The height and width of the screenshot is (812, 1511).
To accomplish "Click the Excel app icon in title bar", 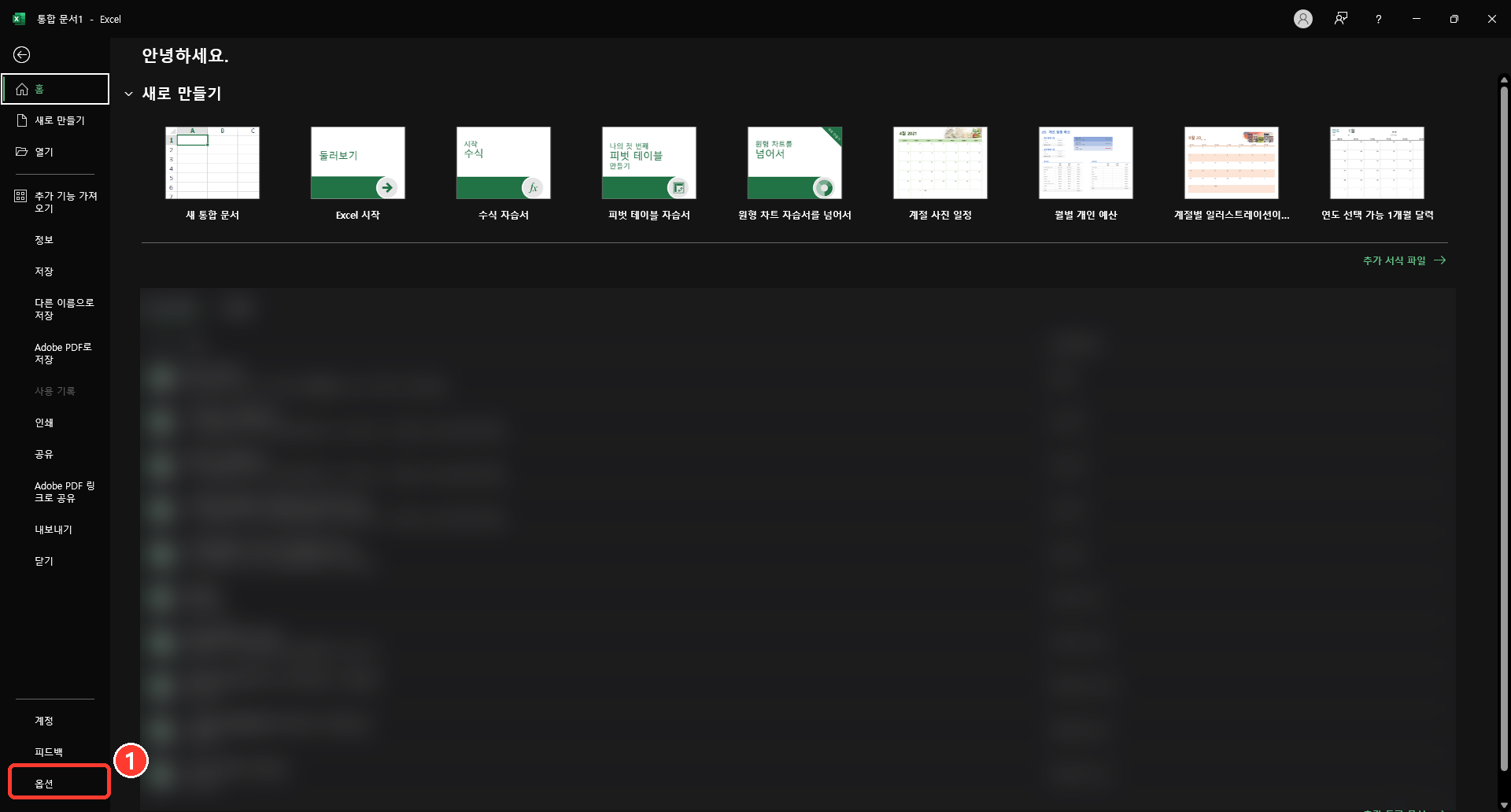I will point(19,19).
